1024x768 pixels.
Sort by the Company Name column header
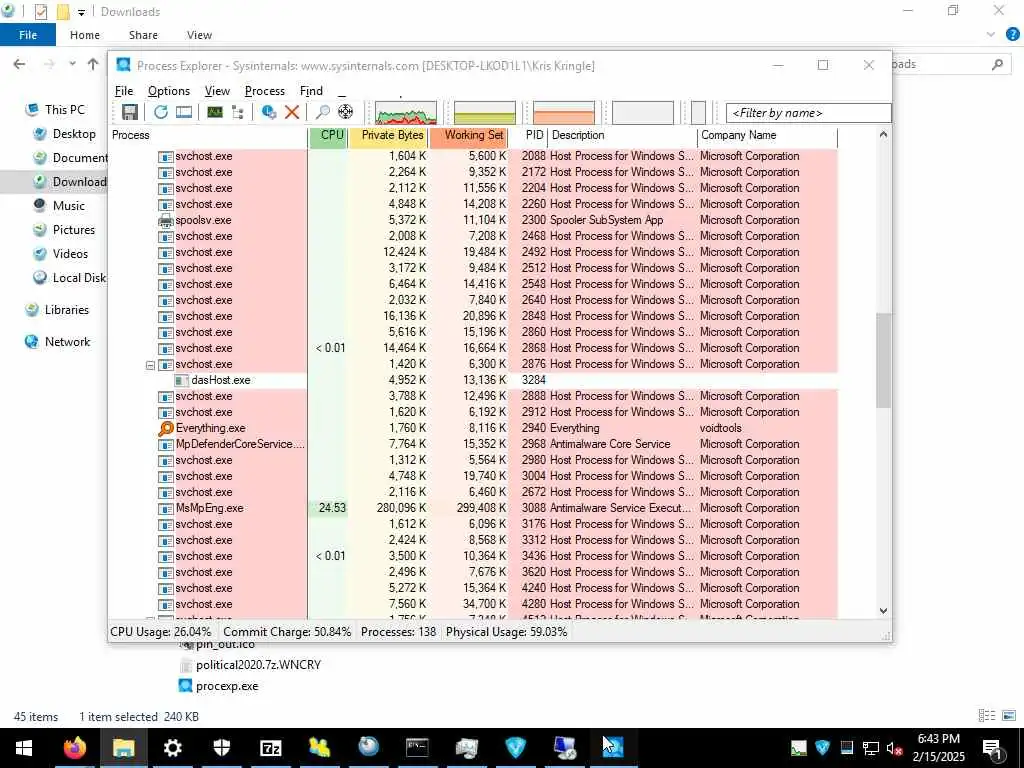coord(767,135)
